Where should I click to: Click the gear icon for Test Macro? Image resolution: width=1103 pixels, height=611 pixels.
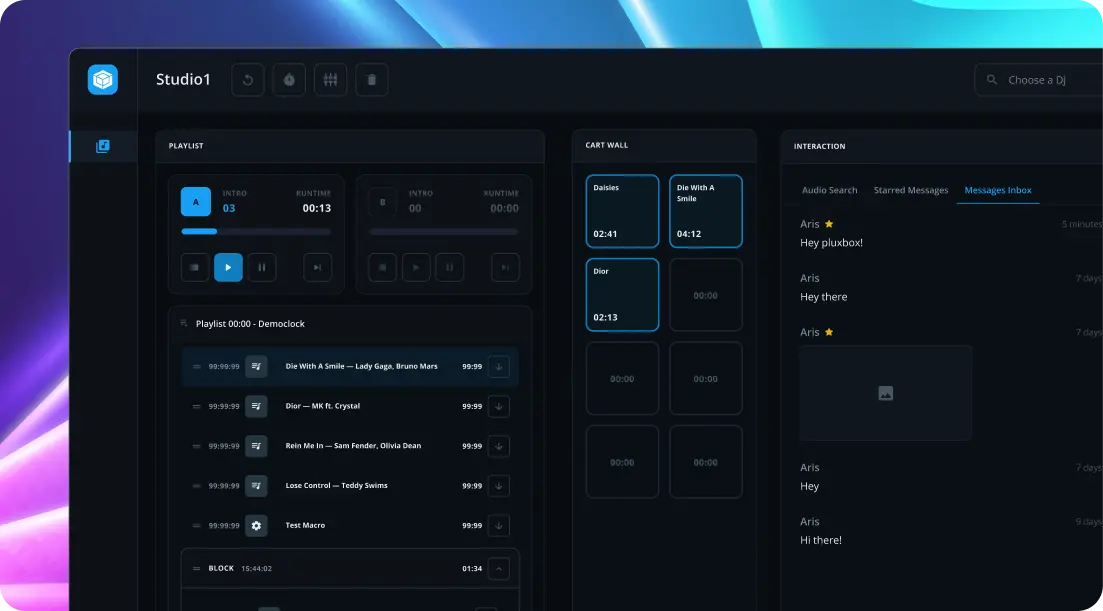coord(256,525)
